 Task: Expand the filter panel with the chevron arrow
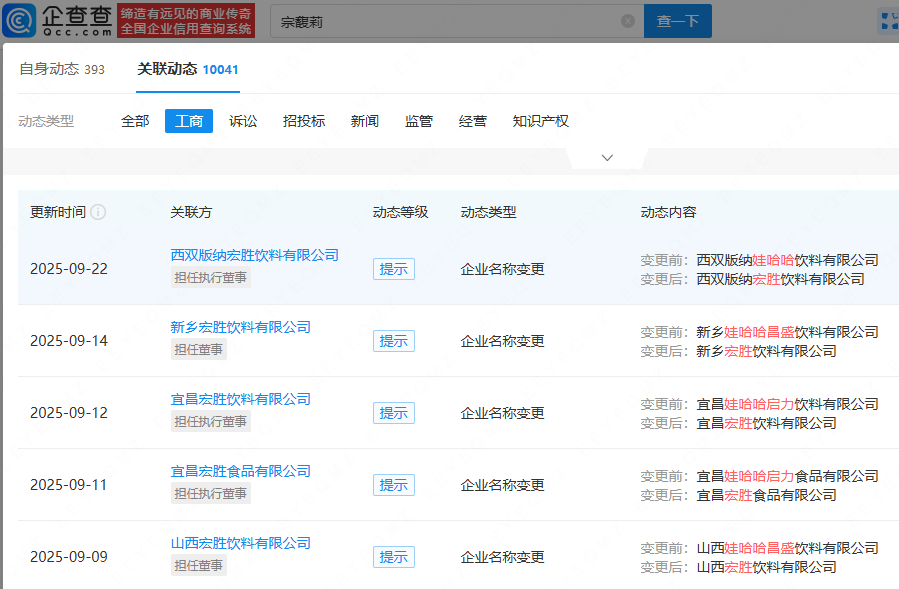pos(607,158)
